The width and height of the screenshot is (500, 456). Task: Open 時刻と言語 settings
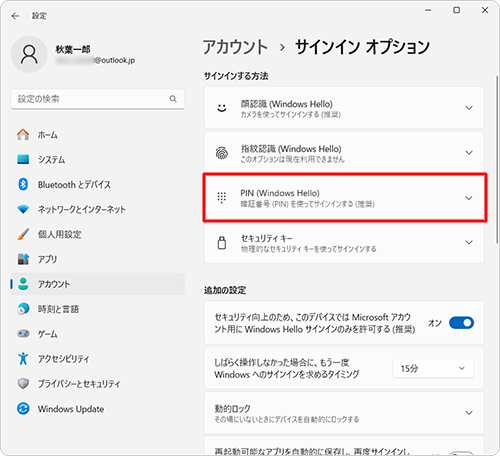(x=98, y=309)
